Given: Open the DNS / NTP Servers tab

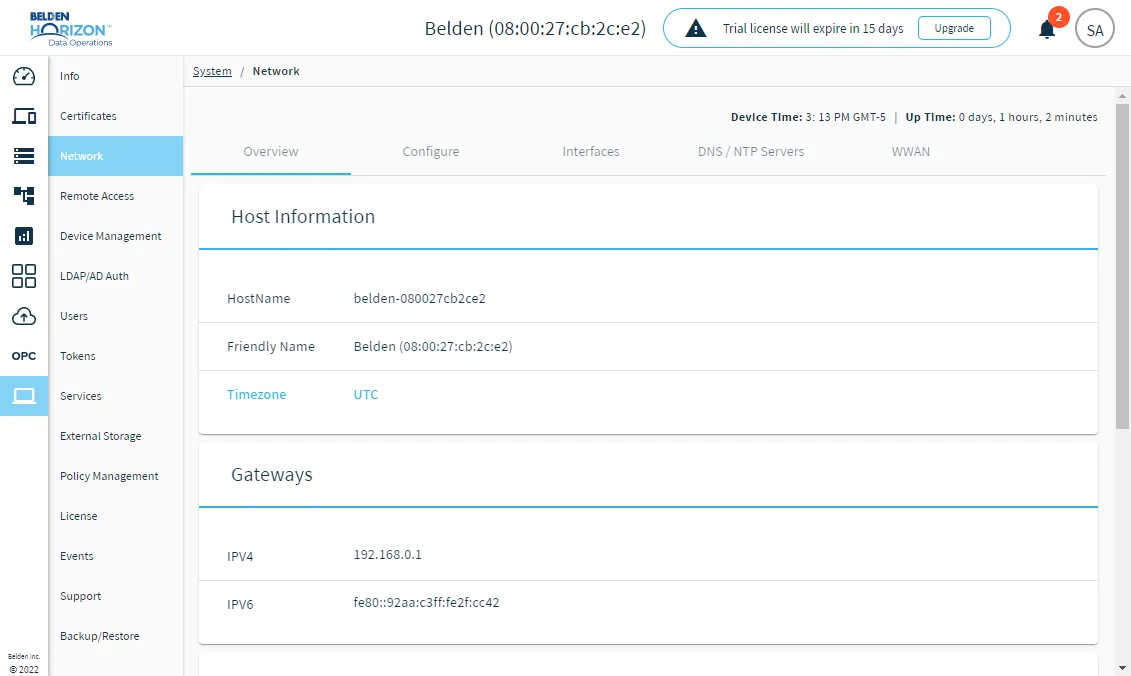Looking at the screenshot, I should 751,152.
